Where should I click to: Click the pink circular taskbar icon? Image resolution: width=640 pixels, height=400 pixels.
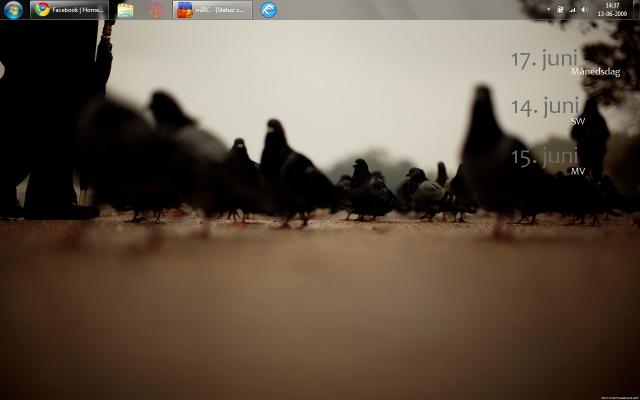tap(156, 10)
